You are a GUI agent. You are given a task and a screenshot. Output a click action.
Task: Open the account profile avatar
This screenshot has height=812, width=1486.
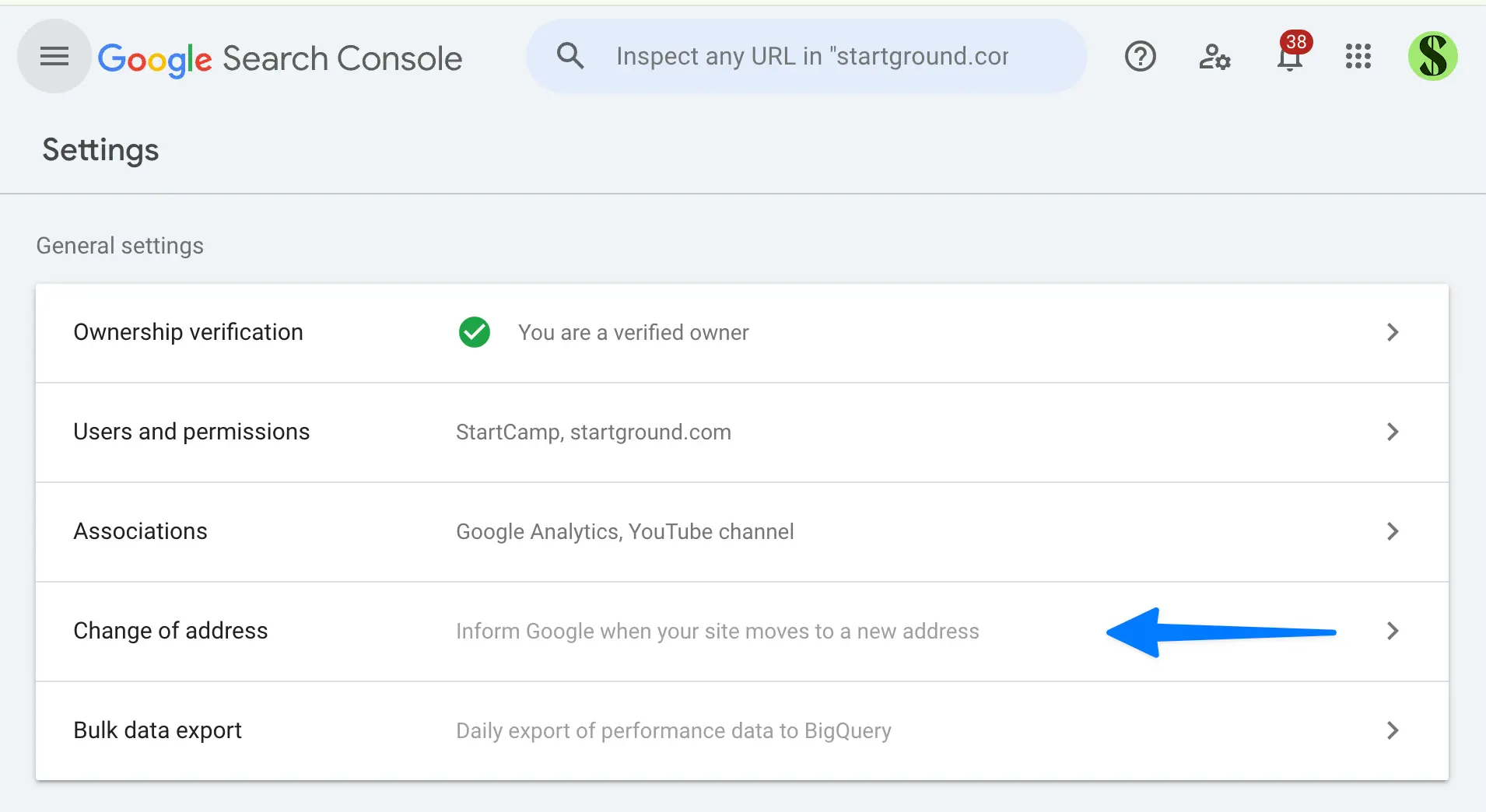1433,56
